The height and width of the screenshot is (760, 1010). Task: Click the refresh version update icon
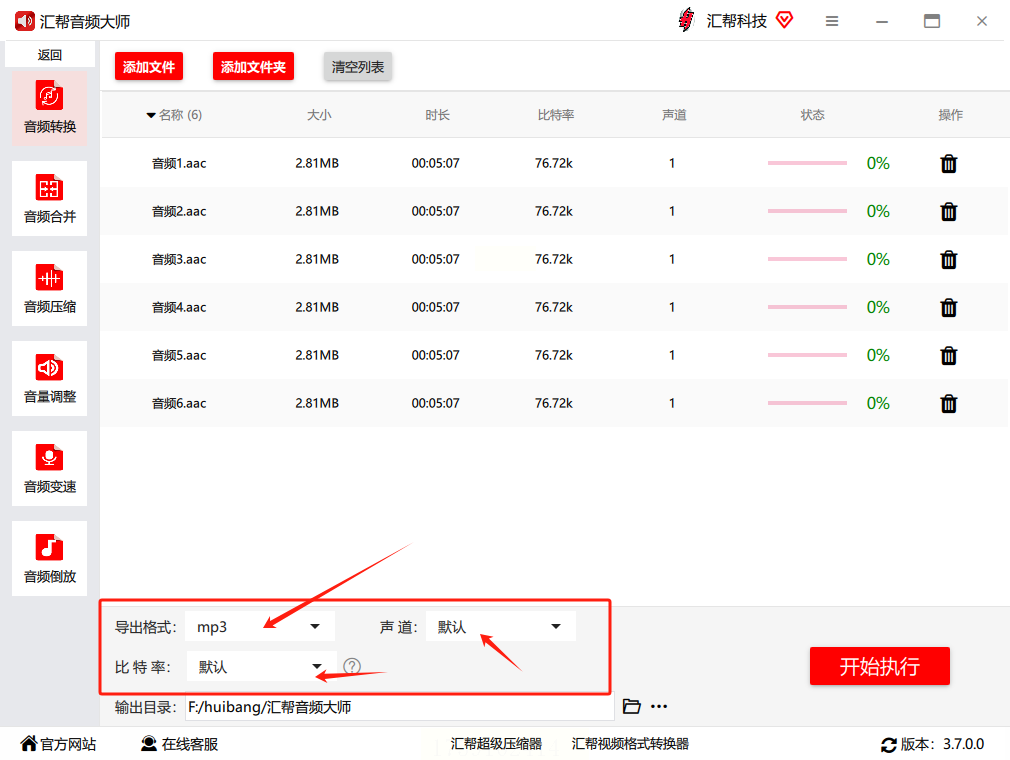click(x=888, y=745)
